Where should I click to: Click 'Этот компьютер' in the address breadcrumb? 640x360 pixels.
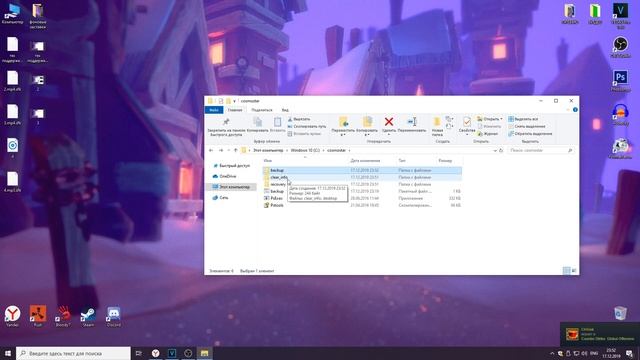[268, 151]
